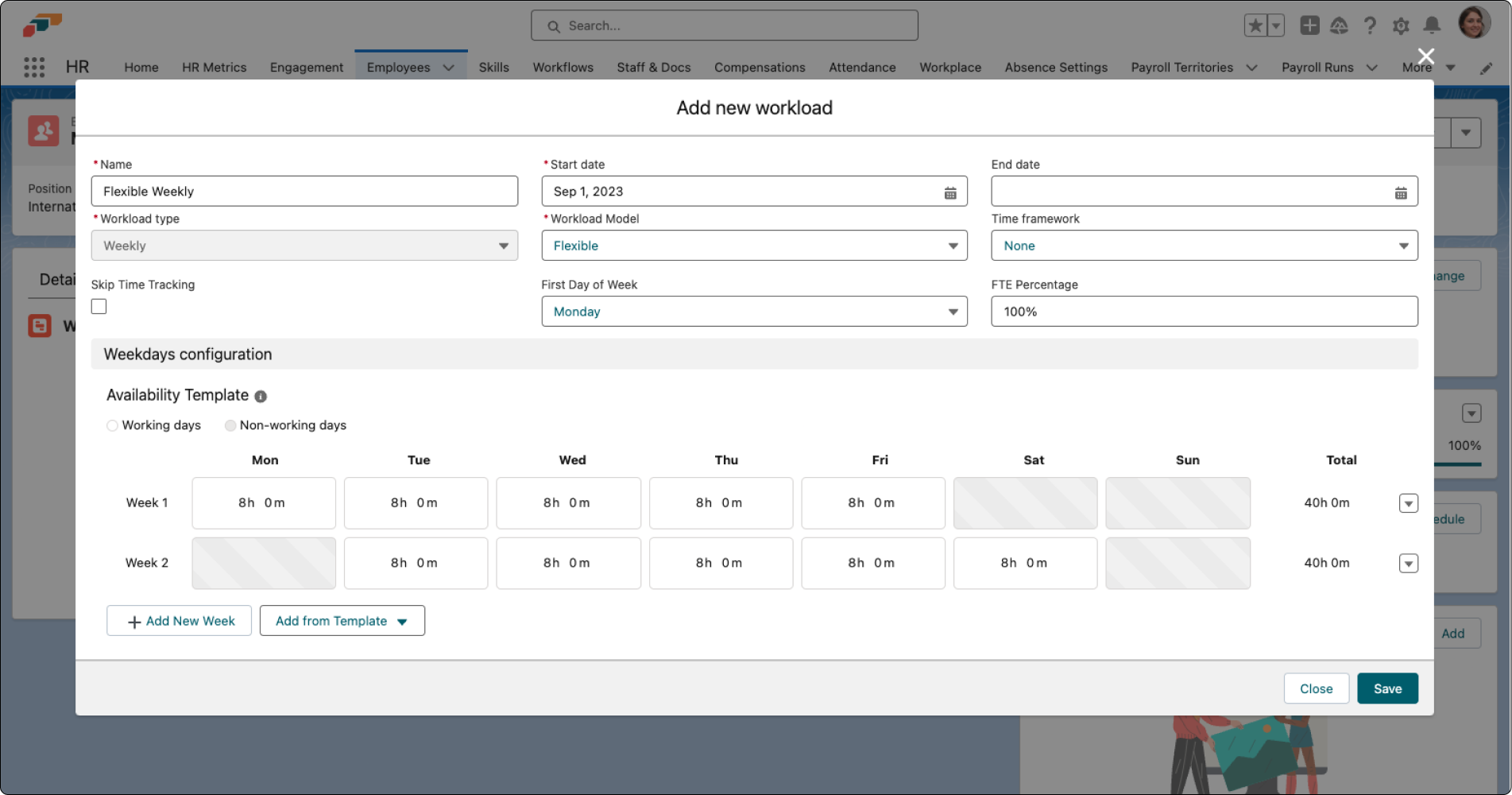This screenshot has width=1512, height=795.
Task: Open the App Launcher grid icon
Action: pos(34,68)
